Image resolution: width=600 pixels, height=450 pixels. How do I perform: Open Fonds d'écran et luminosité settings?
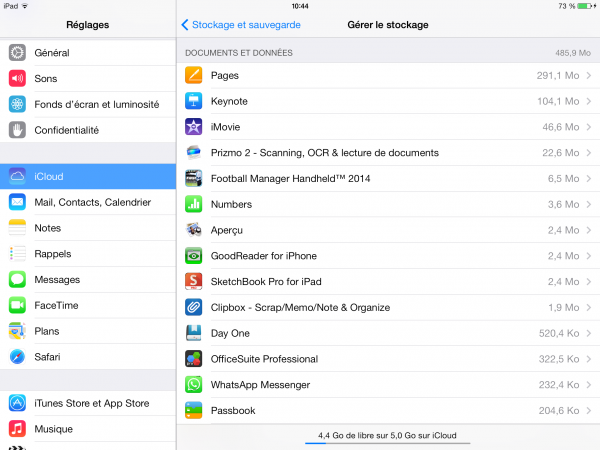coord(88,104)
